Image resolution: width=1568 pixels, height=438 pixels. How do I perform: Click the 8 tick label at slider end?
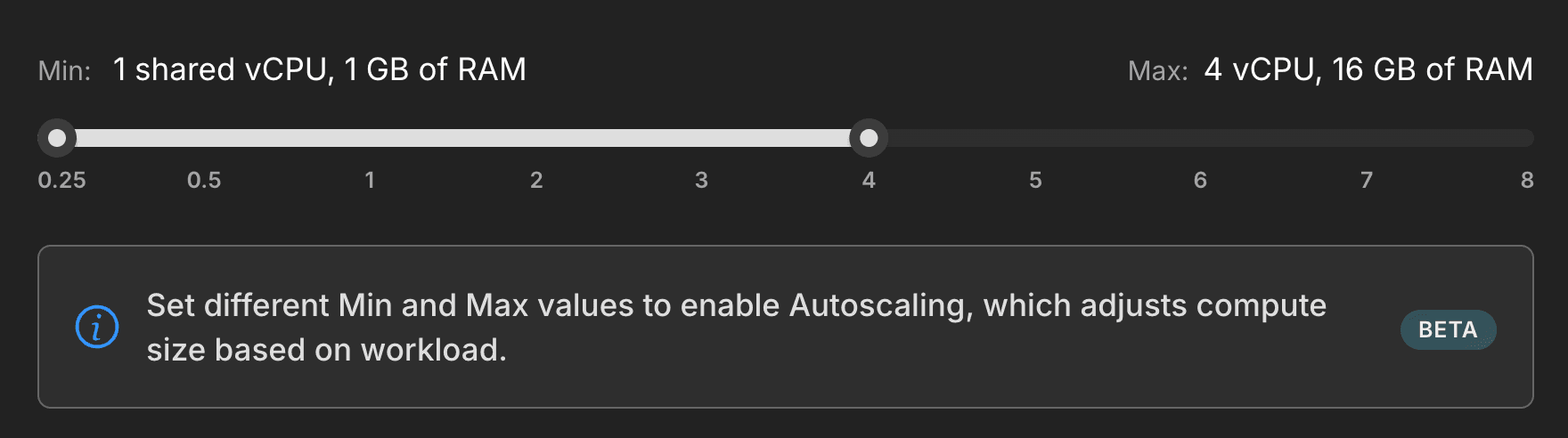tap(1527, 181)
